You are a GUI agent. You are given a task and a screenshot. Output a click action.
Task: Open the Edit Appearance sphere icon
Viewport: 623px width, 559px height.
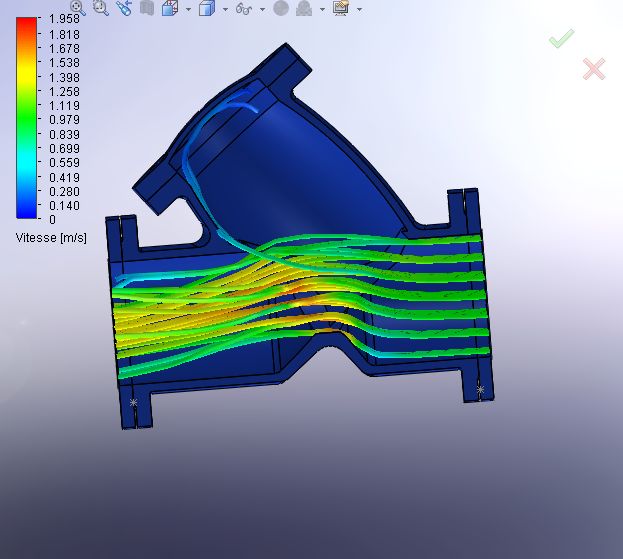[x=281, y=8]
